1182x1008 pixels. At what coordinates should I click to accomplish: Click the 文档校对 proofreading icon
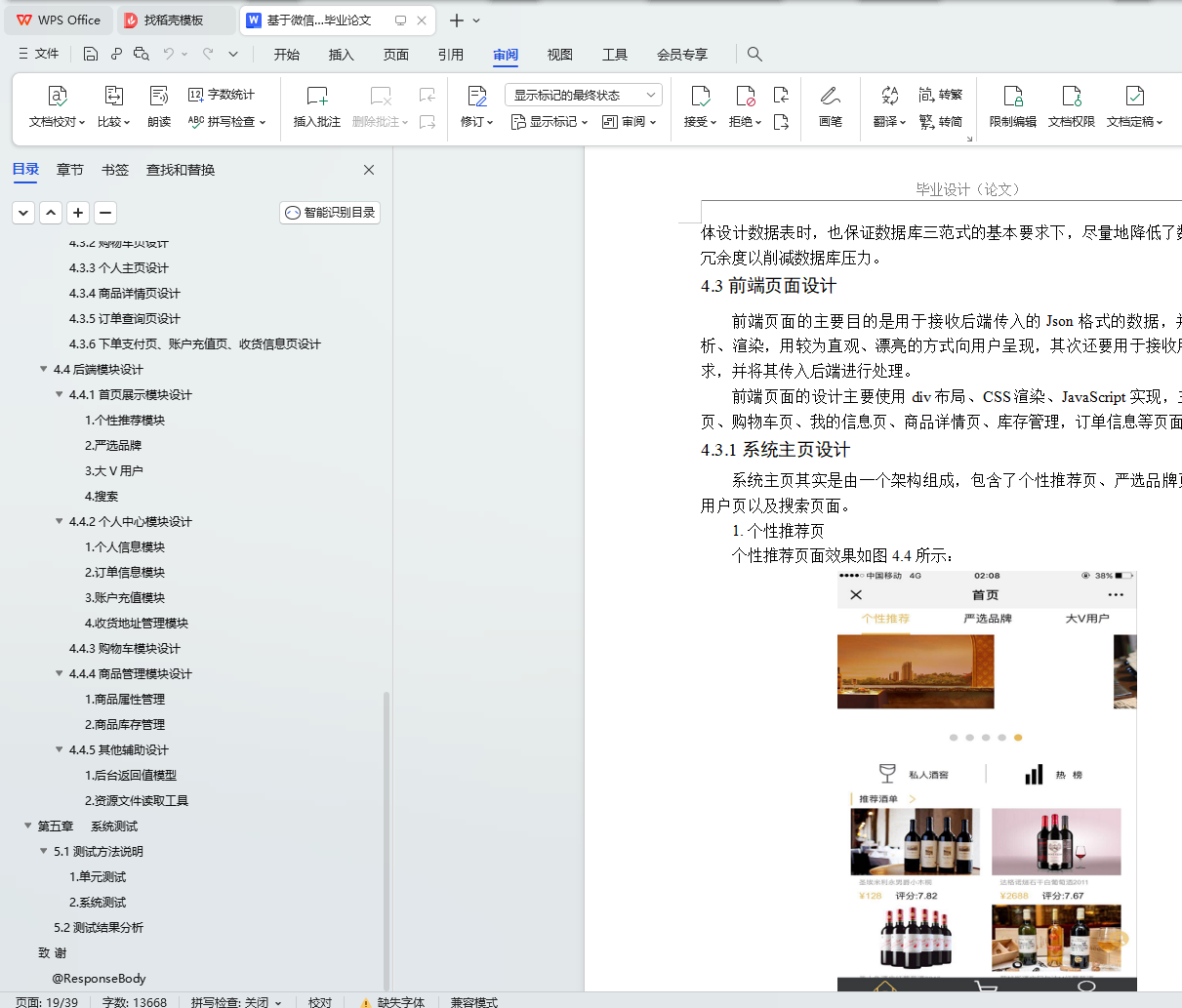coord(58,96)
